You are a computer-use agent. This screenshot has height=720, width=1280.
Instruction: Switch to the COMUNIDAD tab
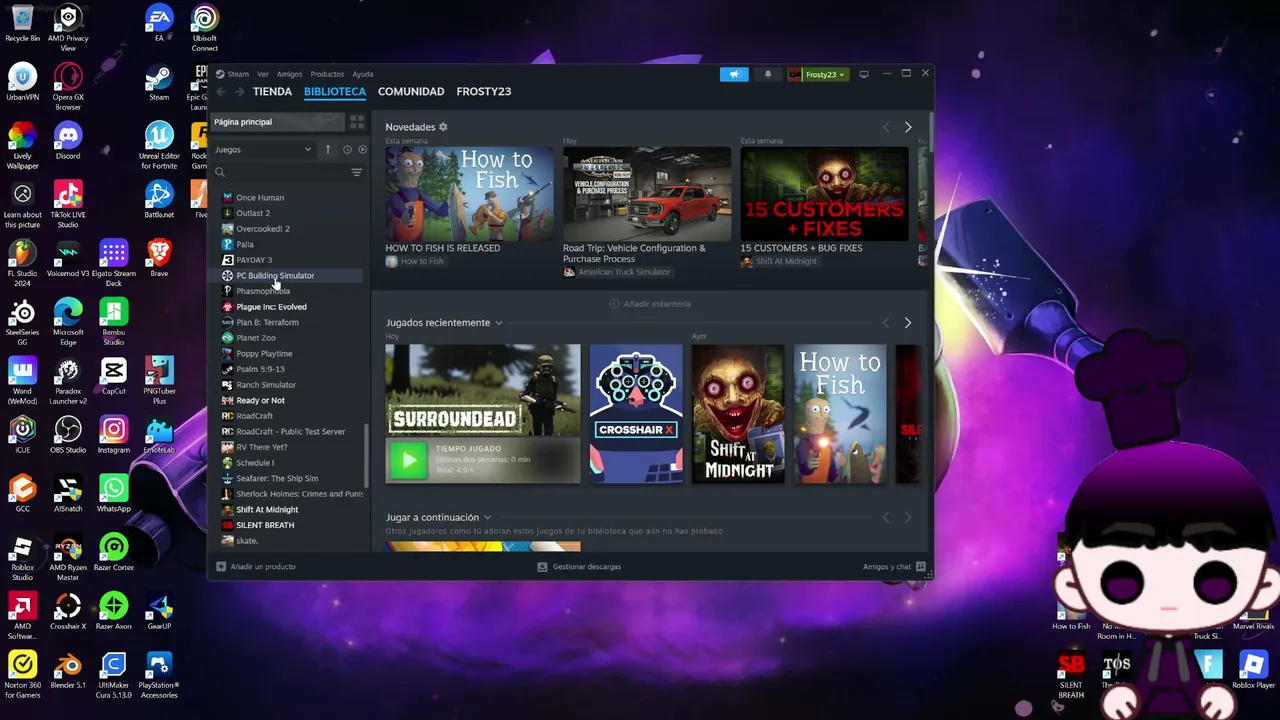(411, 92)
